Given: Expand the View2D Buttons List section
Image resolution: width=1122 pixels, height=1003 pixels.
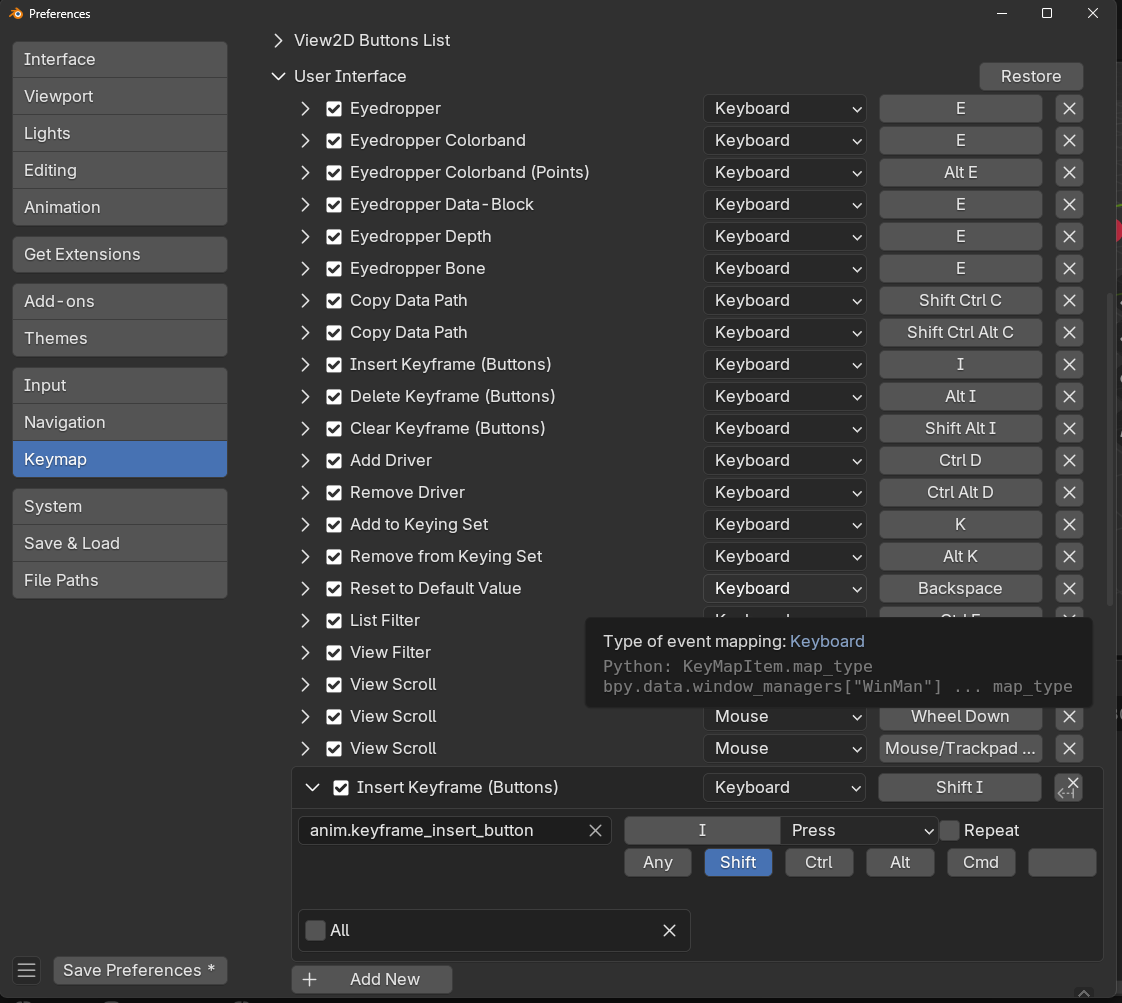Looking at the screenshot, I should pos(278,41).
